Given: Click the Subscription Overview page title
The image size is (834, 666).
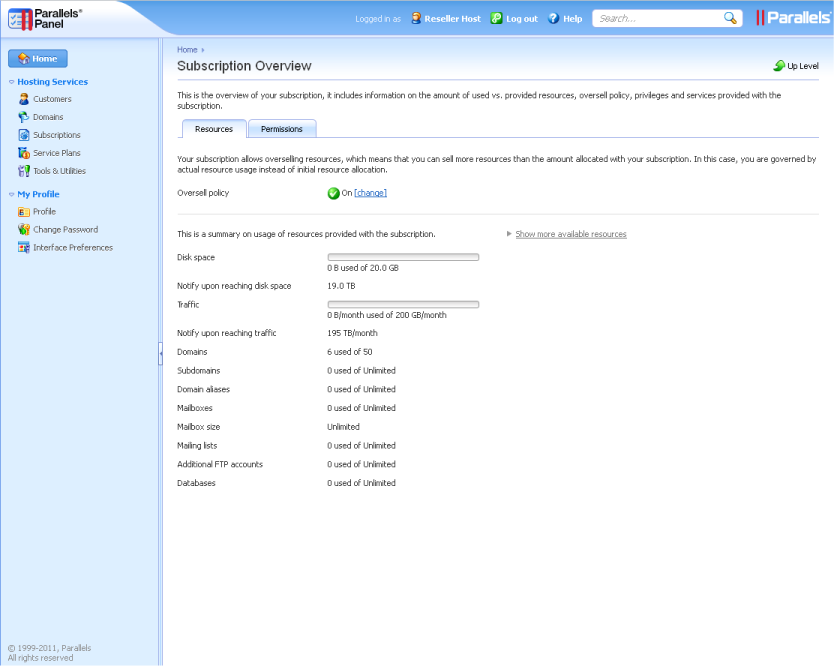Looking at the screenshot, I should pyautogui.click(x=244, y=66).
